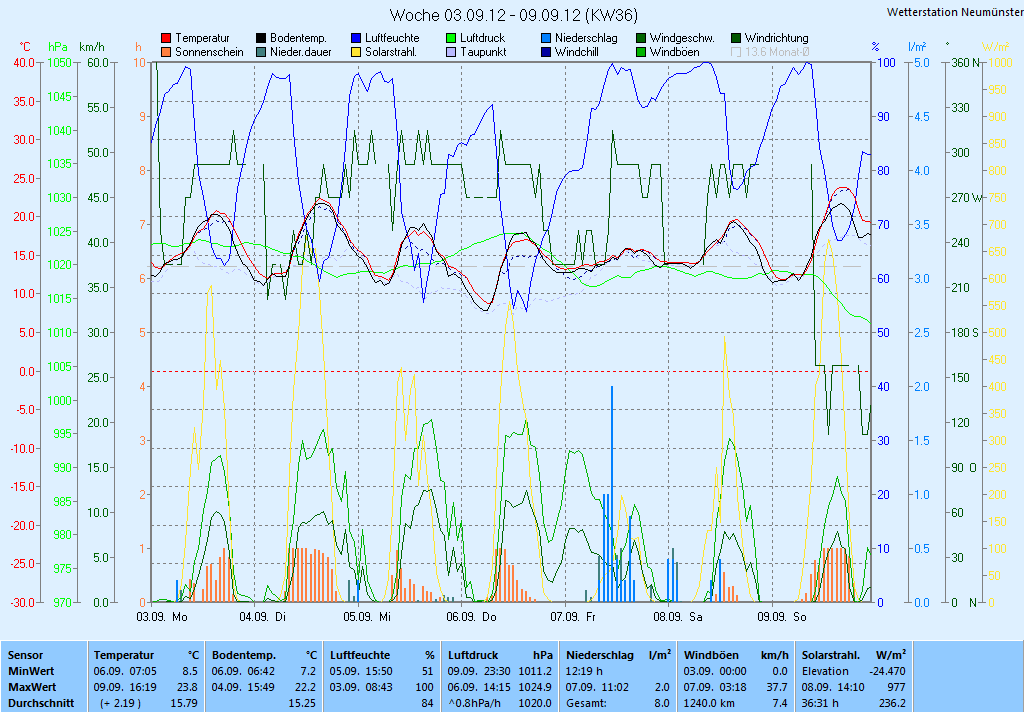Viewport: 1024px width, 712px height.
Task: Click the Luftdruck minimum value 1011.2
Action: (x=536, y=671)
